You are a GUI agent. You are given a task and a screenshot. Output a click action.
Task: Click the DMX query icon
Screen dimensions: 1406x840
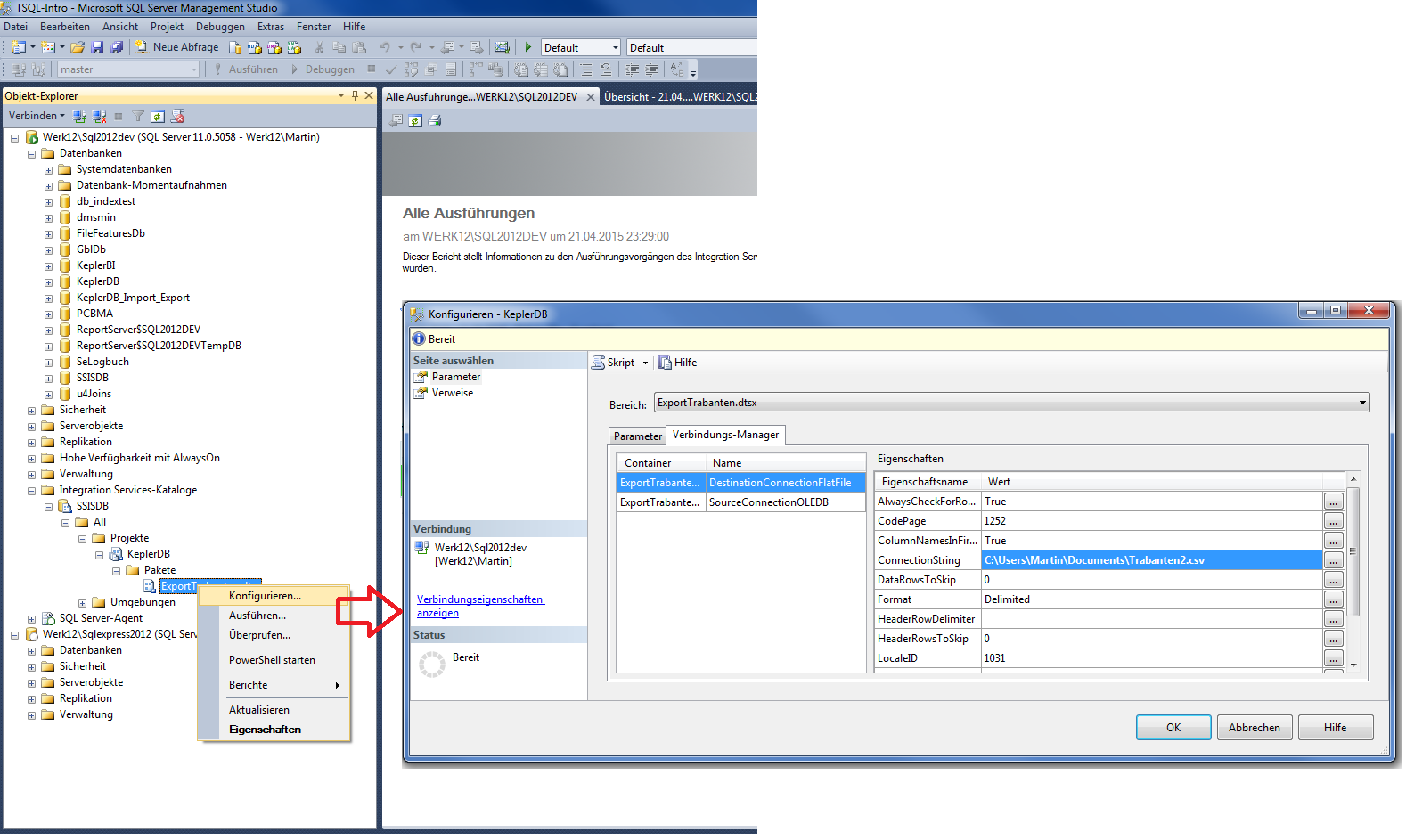click(274, 47)
